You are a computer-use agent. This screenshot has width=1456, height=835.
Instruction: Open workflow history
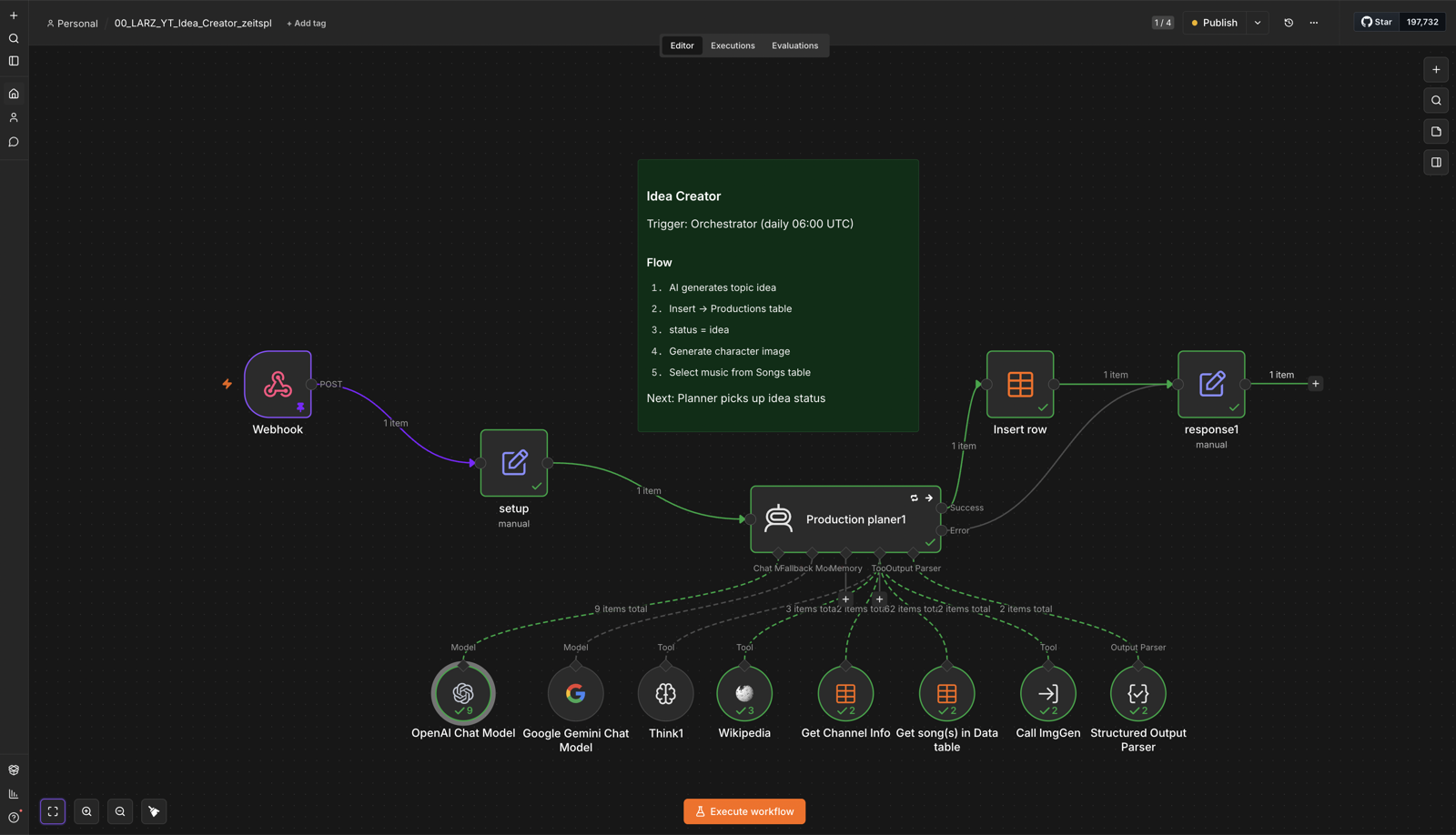[x=1289, y=23]
